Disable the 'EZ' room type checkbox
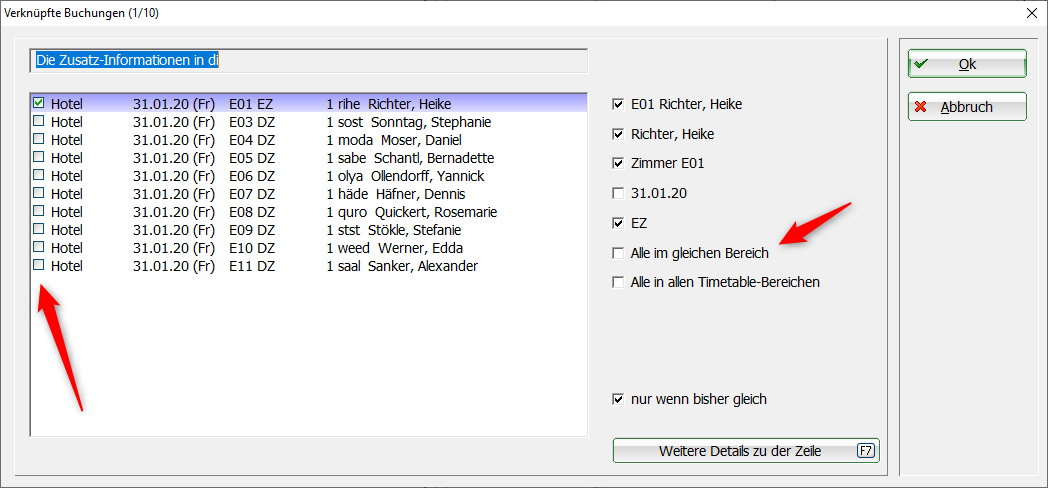 click(618, 223)
